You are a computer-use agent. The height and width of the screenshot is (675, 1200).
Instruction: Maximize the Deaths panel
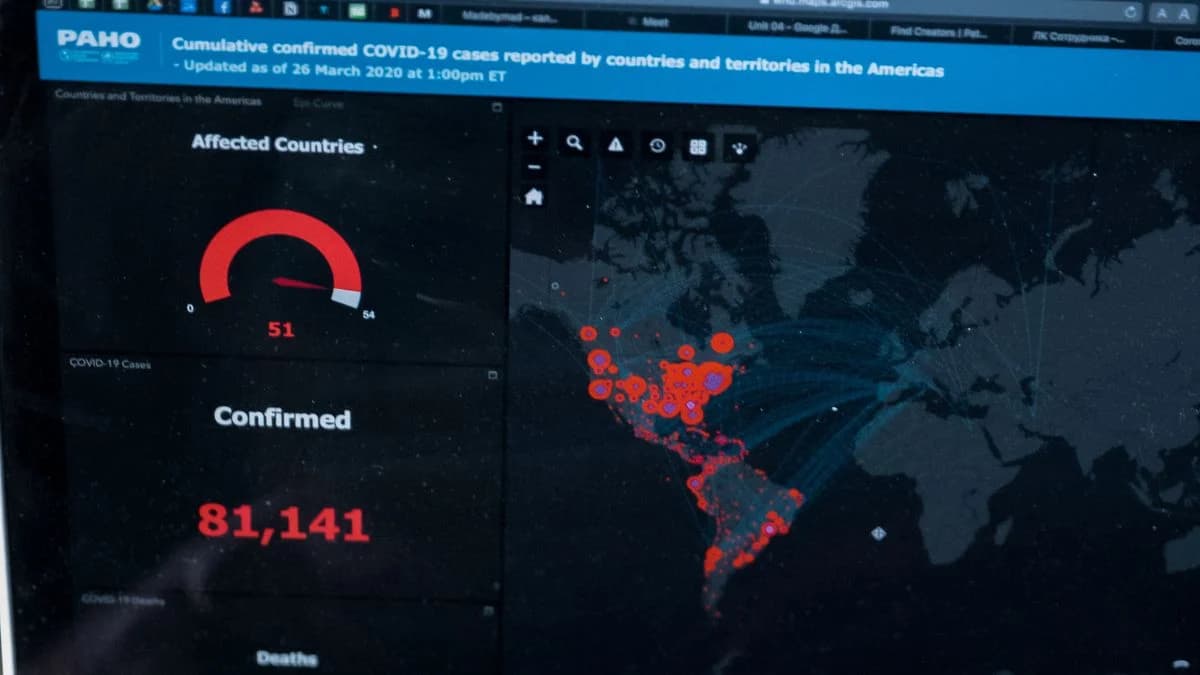[x=488, y=611]
